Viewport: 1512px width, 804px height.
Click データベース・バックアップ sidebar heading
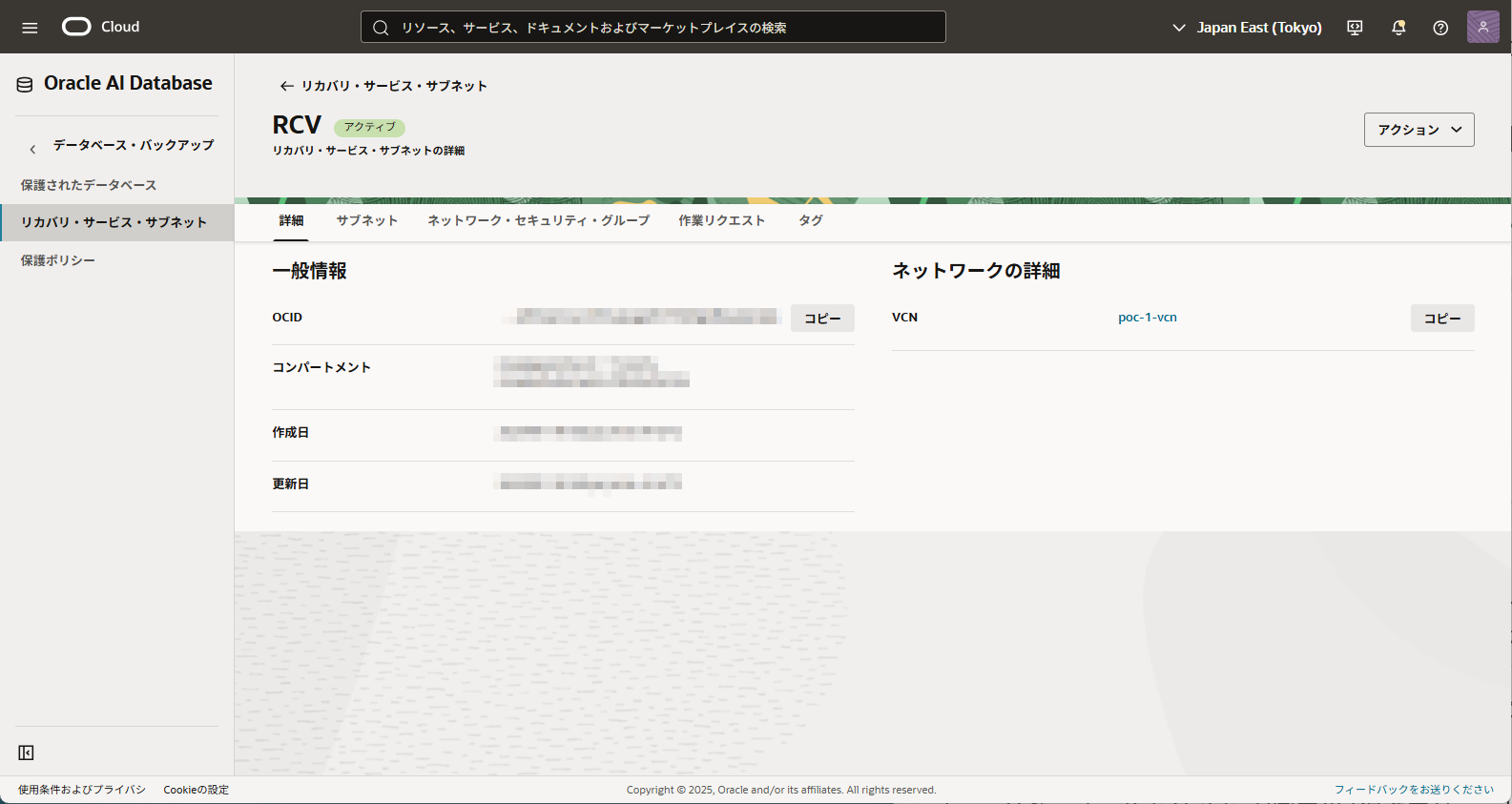coord(133,145)
